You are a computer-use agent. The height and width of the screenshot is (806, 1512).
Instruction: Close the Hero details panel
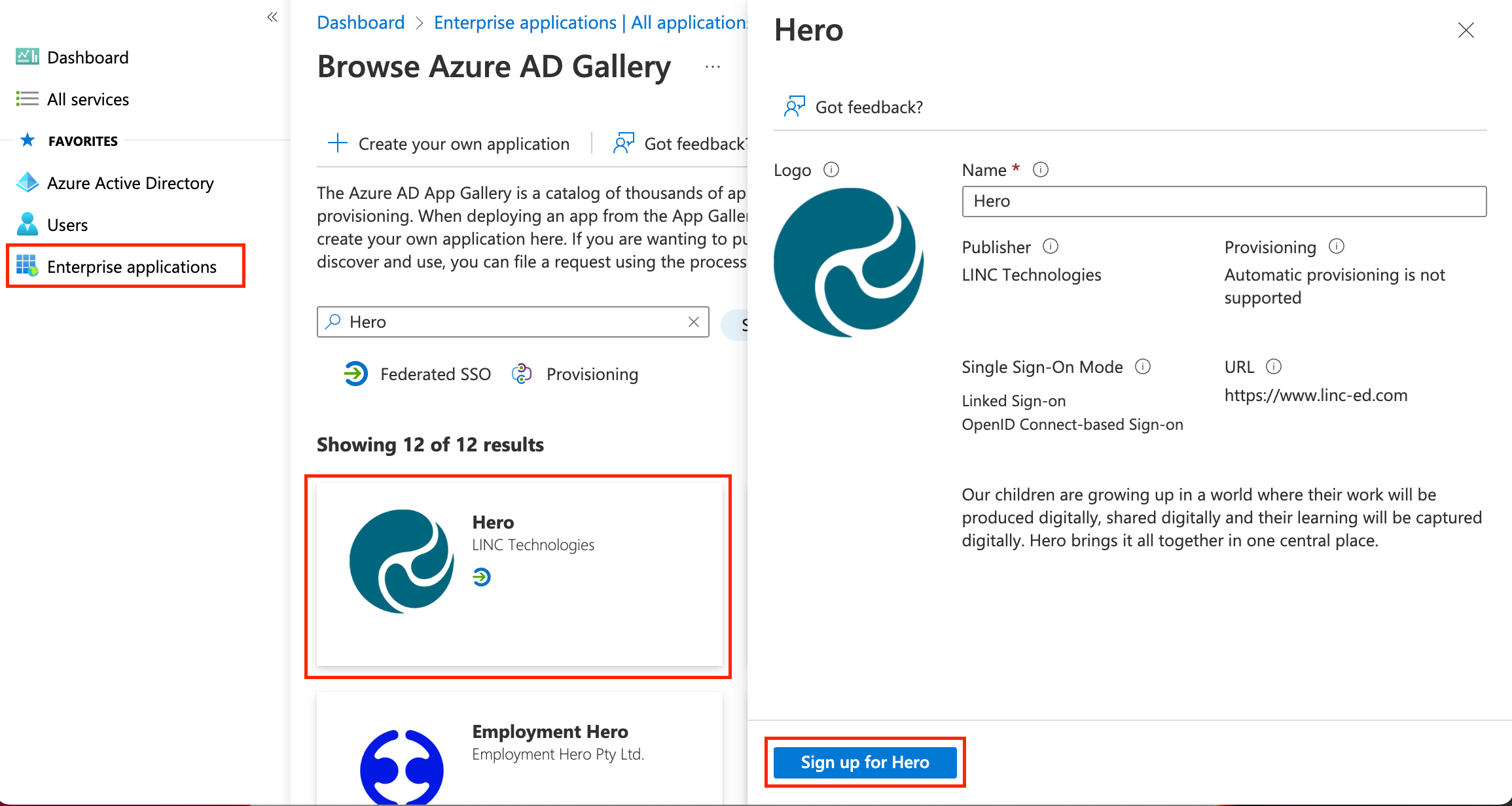click(1466, 30)
